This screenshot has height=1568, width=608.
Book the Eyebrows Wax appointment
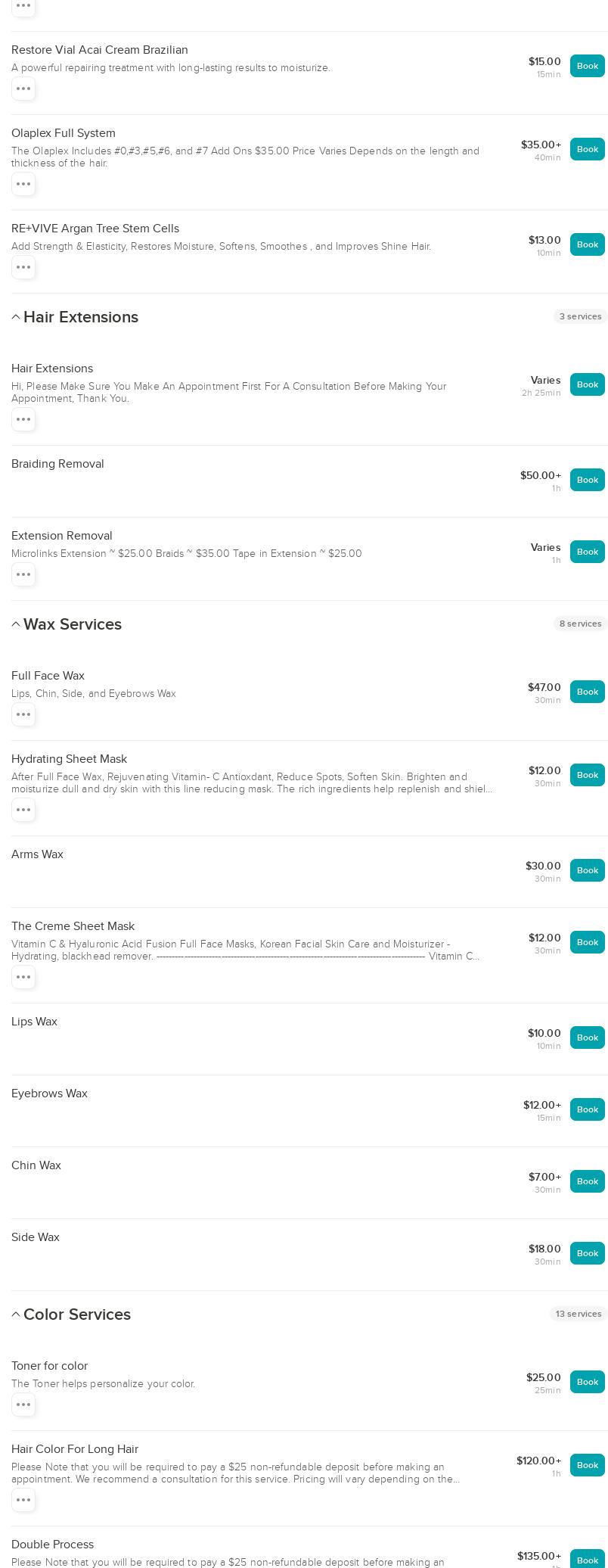pos(588,1109)
